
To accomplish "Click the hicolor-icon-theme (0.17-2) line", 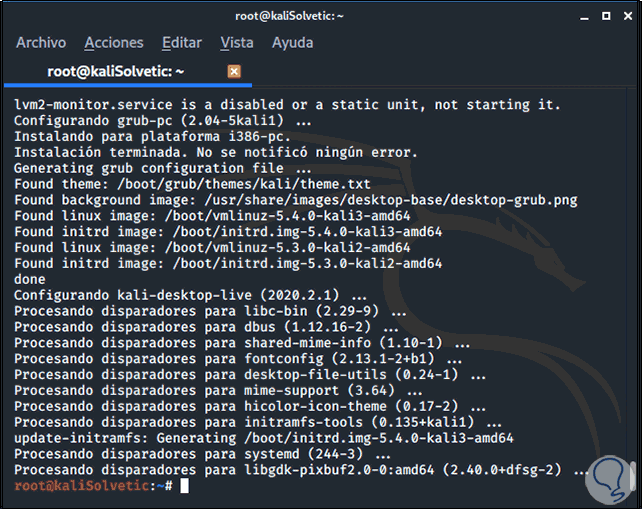I will 250,407.
